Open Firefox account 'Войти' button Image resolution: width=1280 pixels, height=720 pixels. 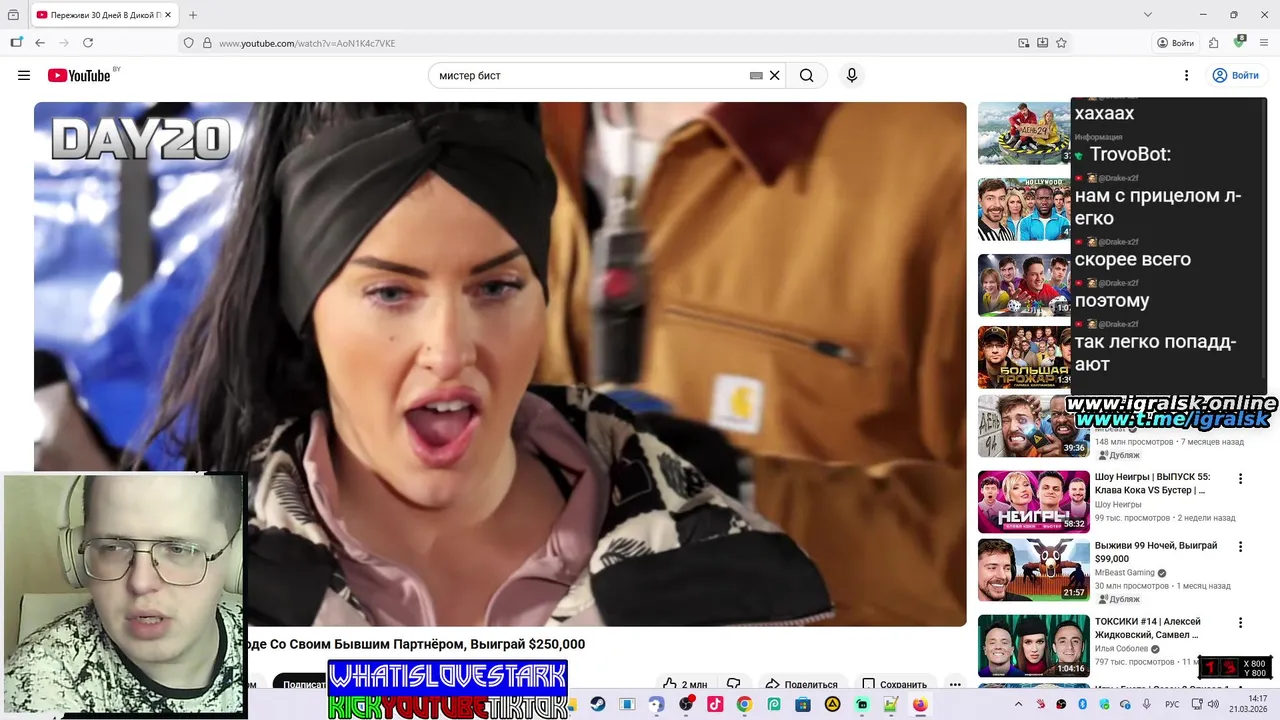click(1175, 43)
